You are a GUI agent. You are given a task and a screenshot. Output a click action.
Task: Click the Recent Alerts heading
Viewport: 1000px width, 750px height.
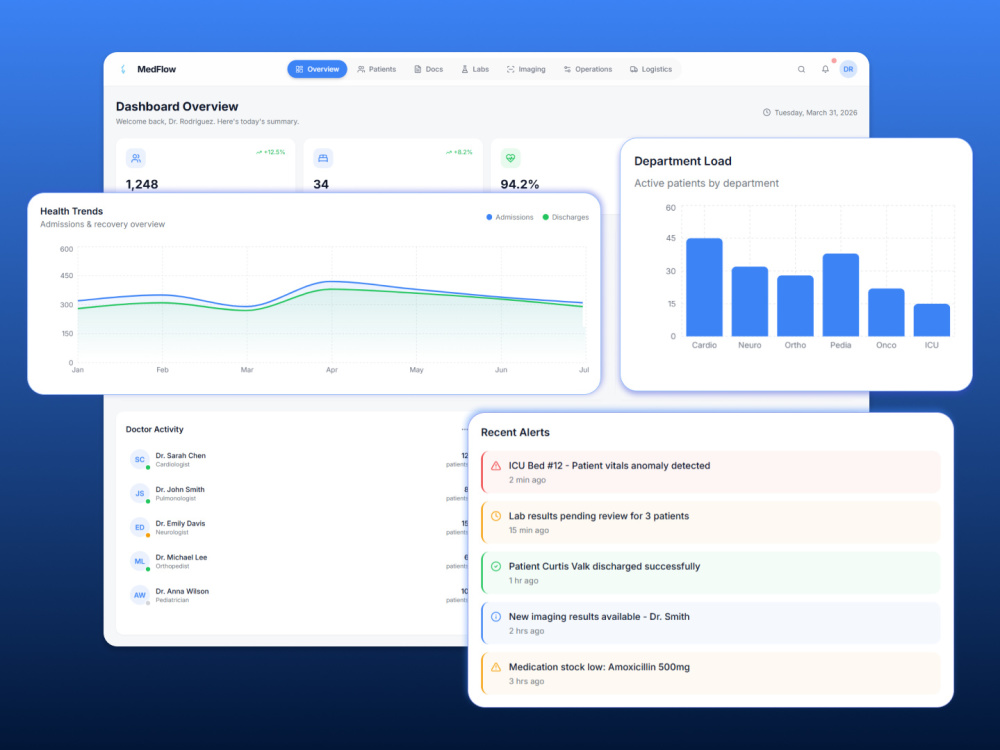pyautogui.click(x=515, y=432)
